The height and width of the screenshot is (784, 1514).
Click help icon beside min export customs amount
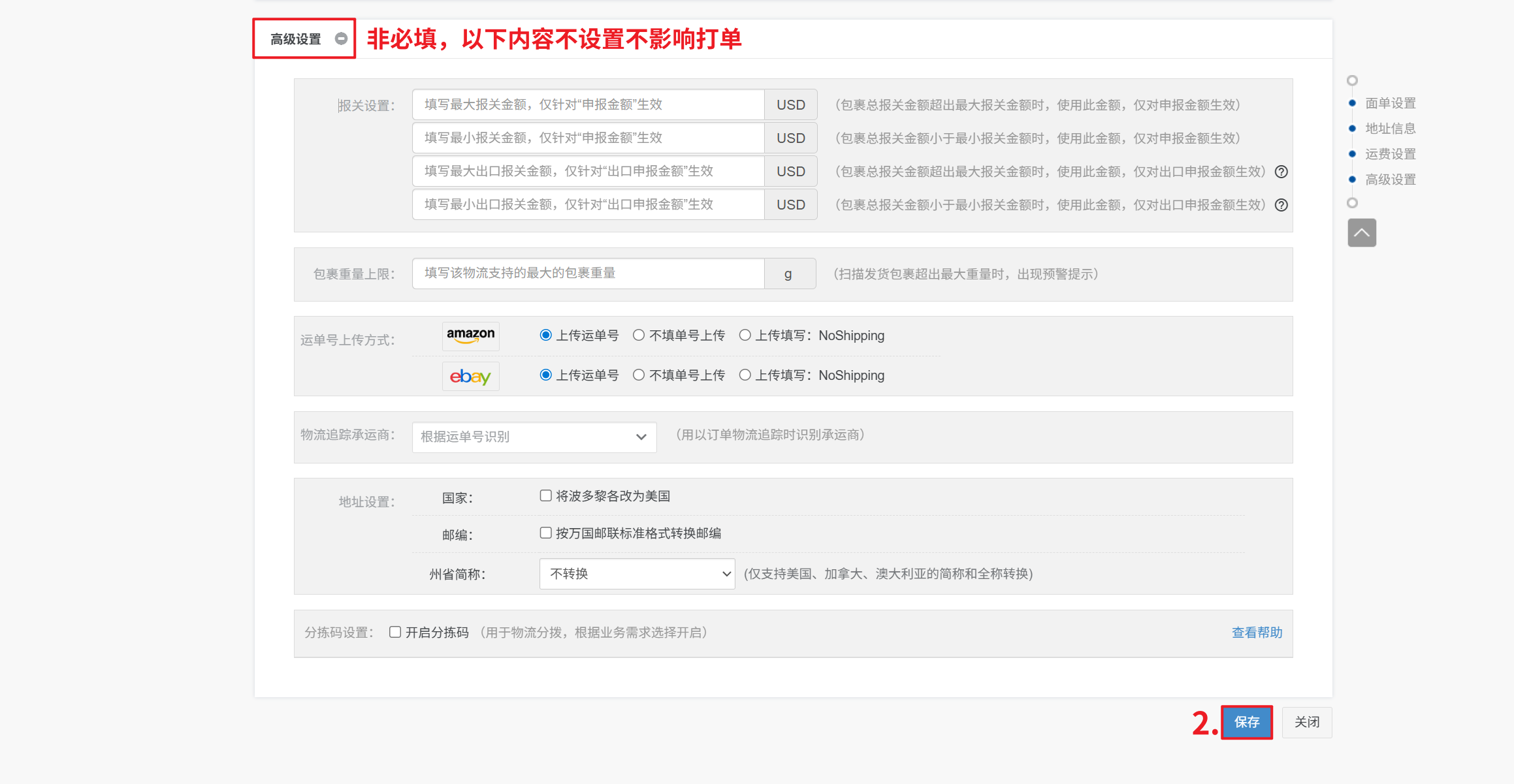(1281, 205)
